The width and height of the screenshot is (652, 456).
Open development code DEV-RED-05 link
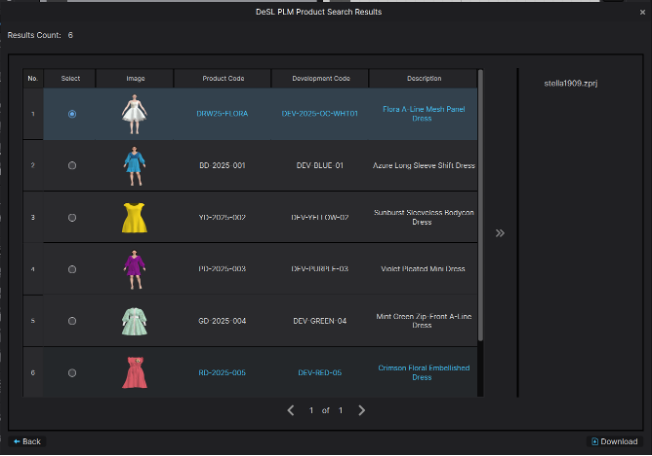[x=320, y=373]
